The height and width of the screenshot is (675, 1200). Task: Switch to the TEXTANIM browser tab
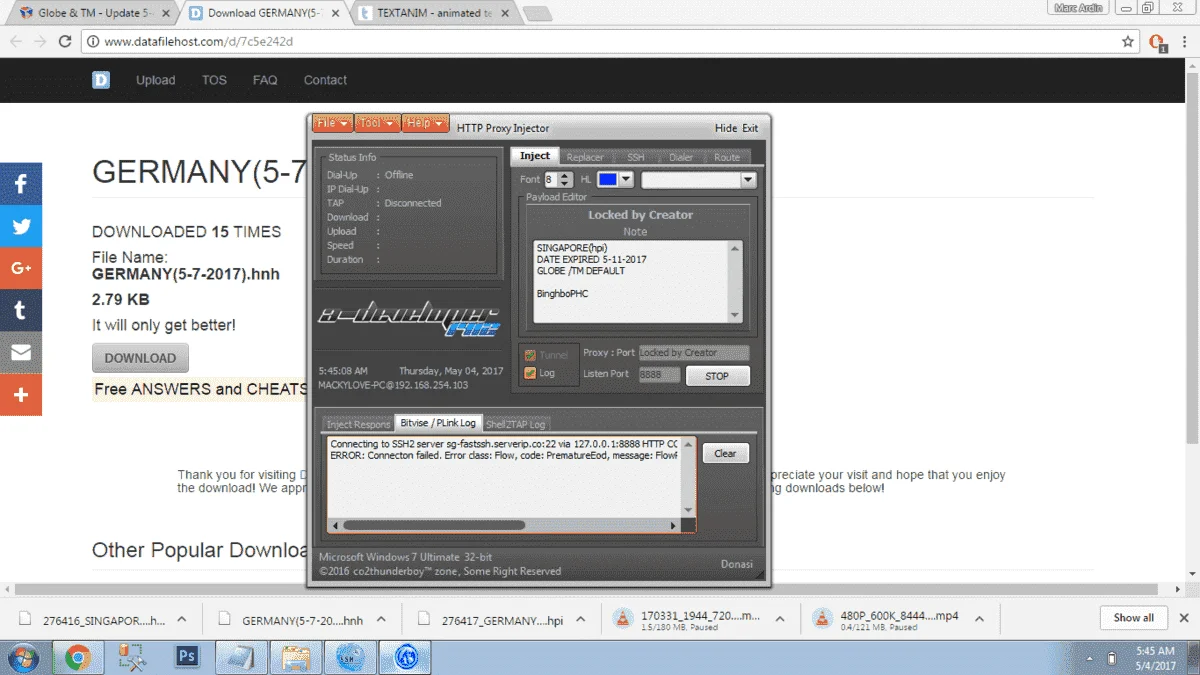click(x=435, y=14)
